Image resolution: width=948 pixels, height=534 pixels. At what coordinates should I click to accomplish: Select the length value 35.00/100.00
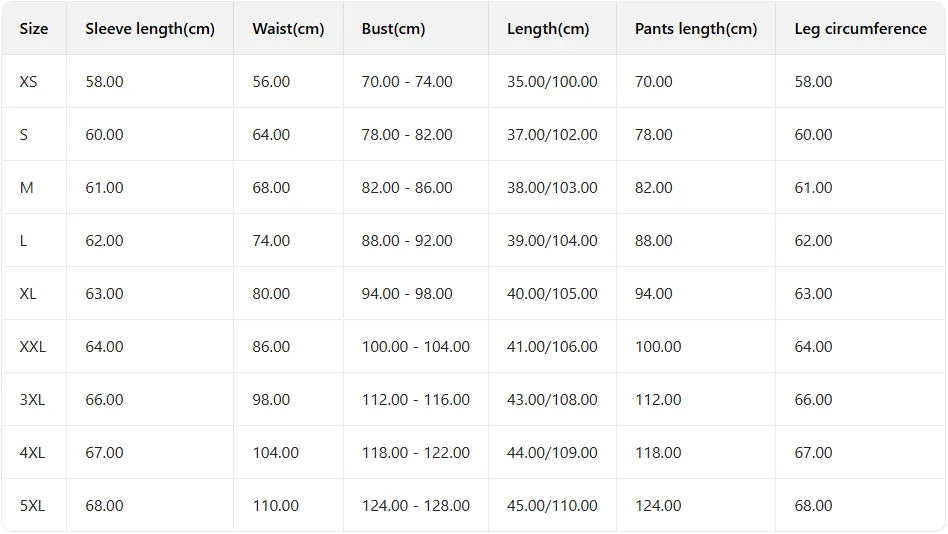(552, 82)
